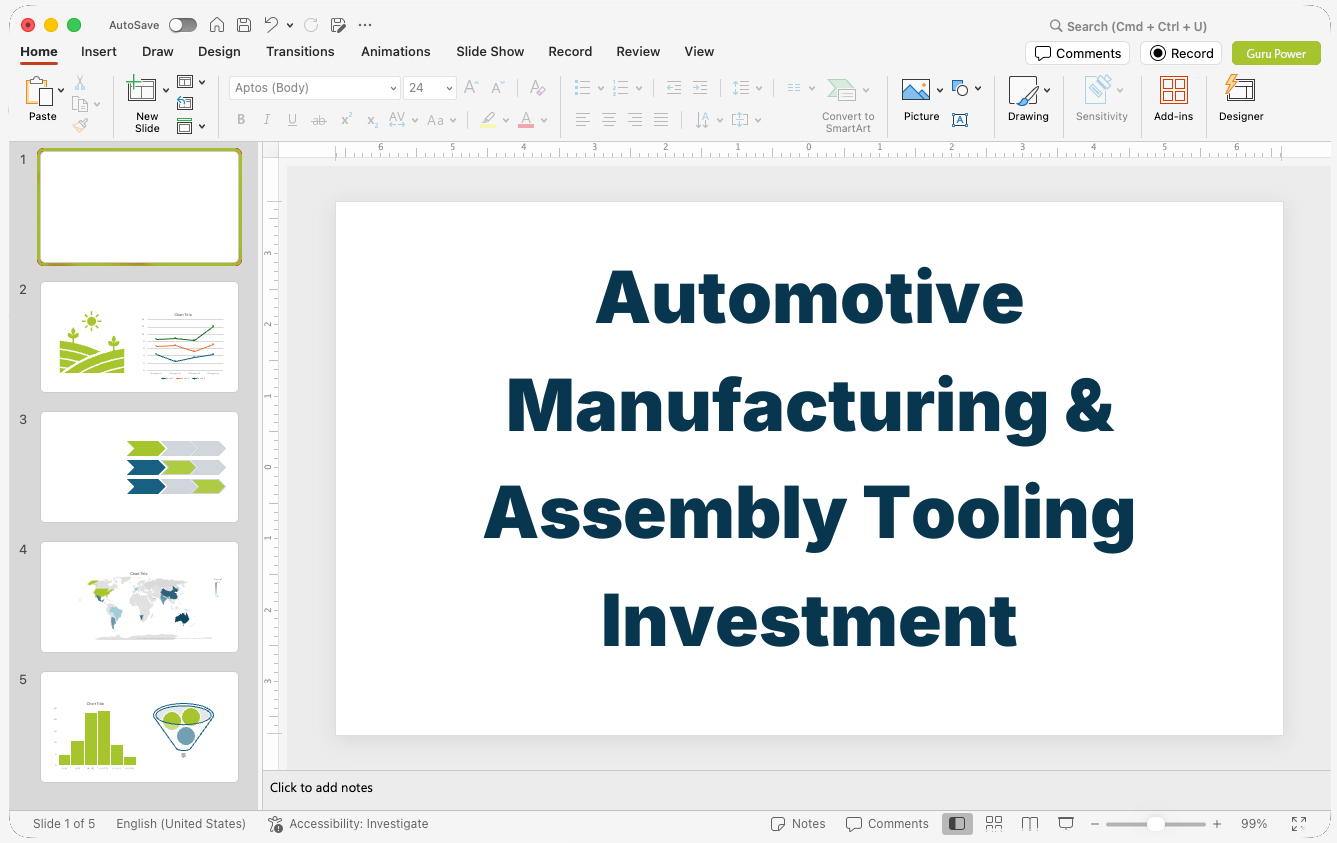Toggle Normal view button in status bar
The width and height of the screenshot is (1337, 843).
(x=957, y=823)
